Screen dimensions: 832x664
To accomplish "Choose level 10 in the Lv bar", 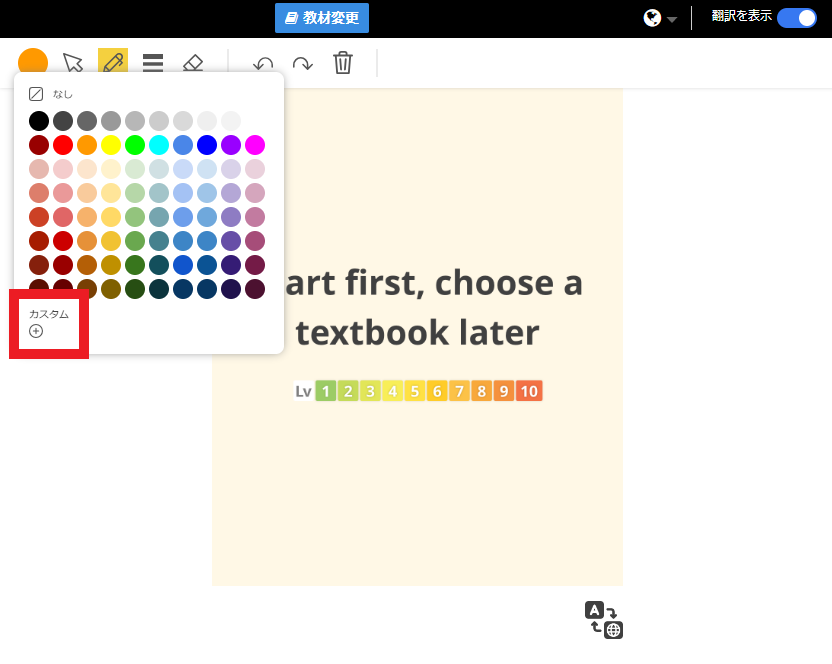I will pos(529,391).
